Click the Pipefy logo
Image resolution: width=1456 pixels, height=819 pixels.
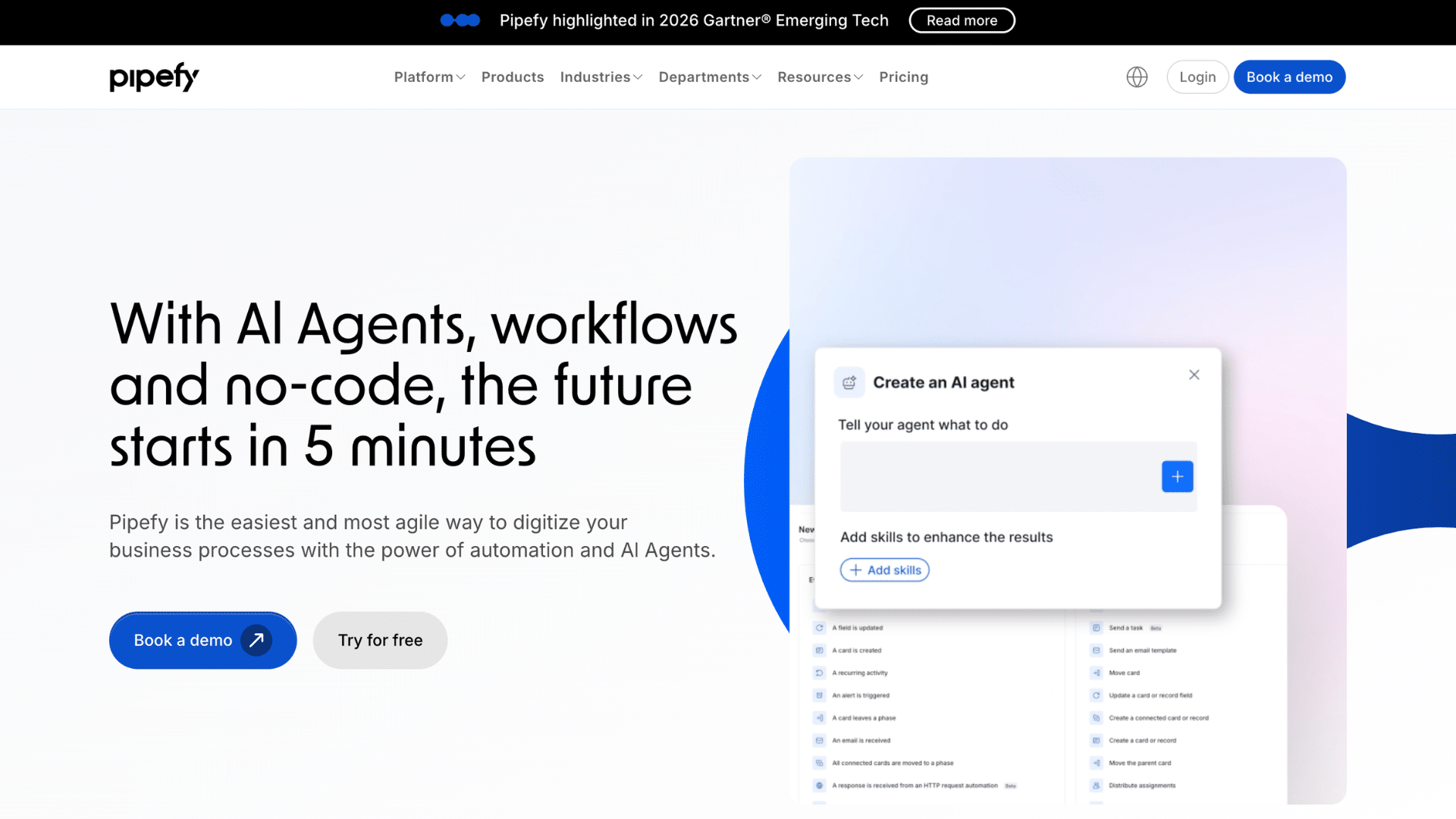point(154,77)
